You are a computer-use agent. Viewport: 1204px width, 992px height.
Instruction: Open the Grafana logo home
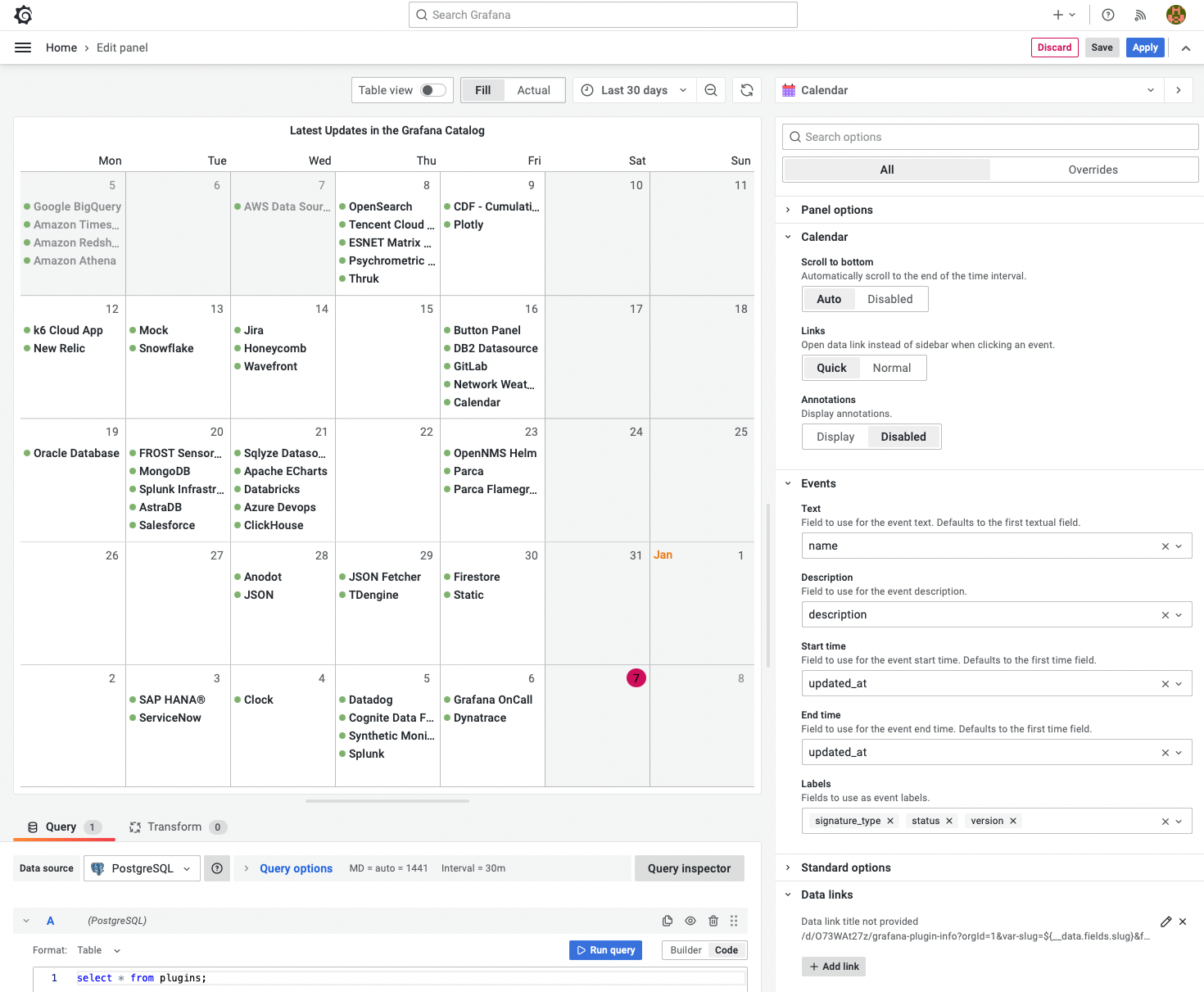[x=23, y=15]
